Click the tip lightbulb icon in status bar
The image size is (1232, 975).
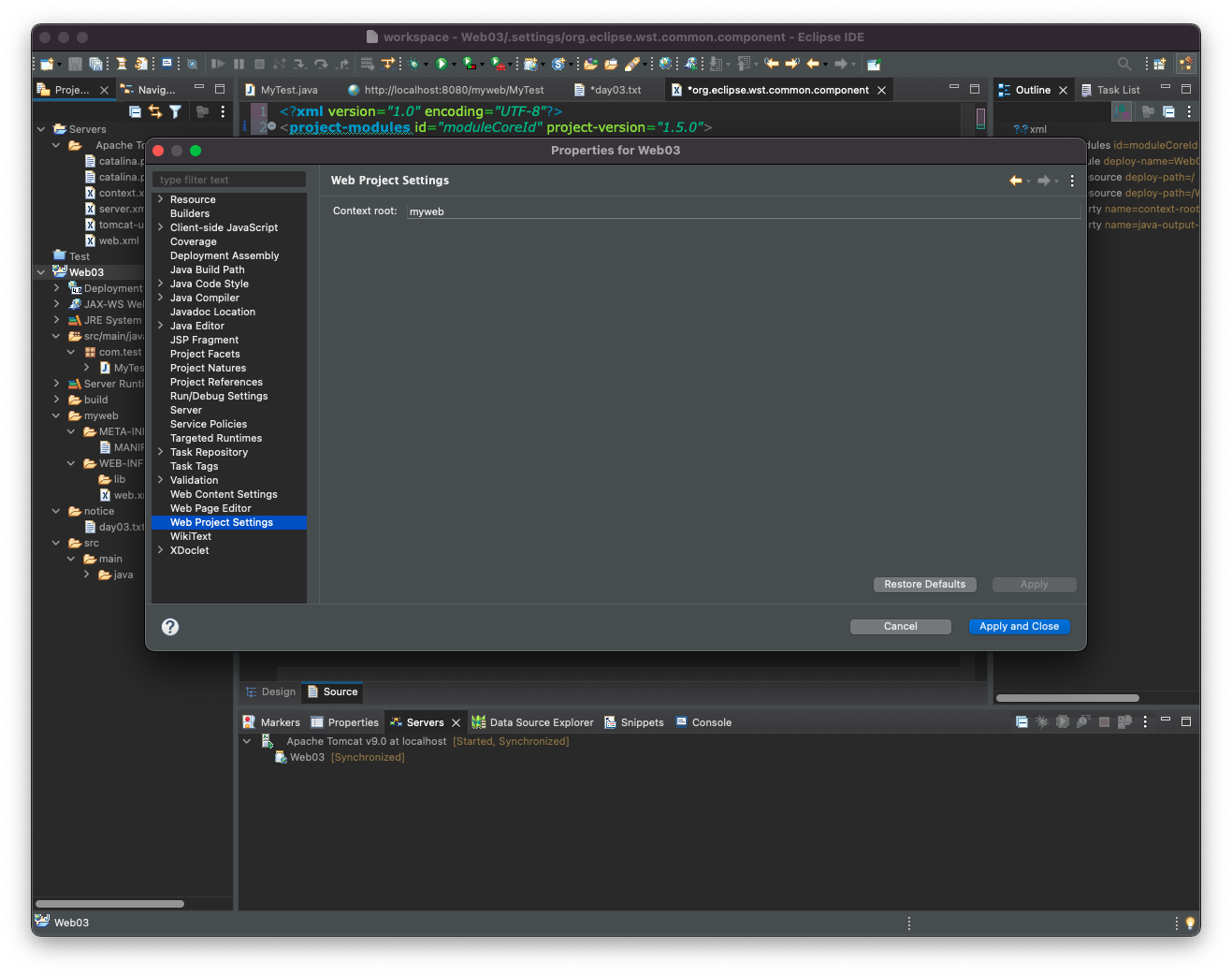click(x=1190, y=923)
